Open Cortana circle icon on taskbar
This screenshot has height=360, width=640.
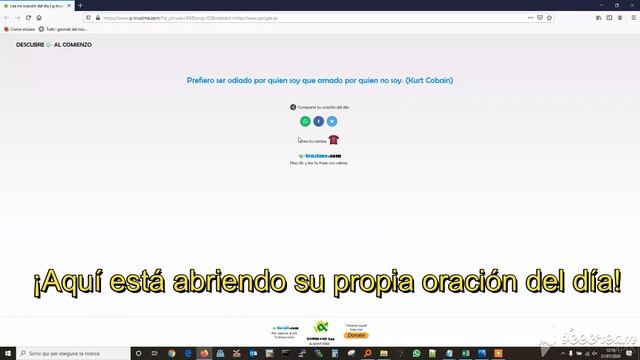coord(138,353)
